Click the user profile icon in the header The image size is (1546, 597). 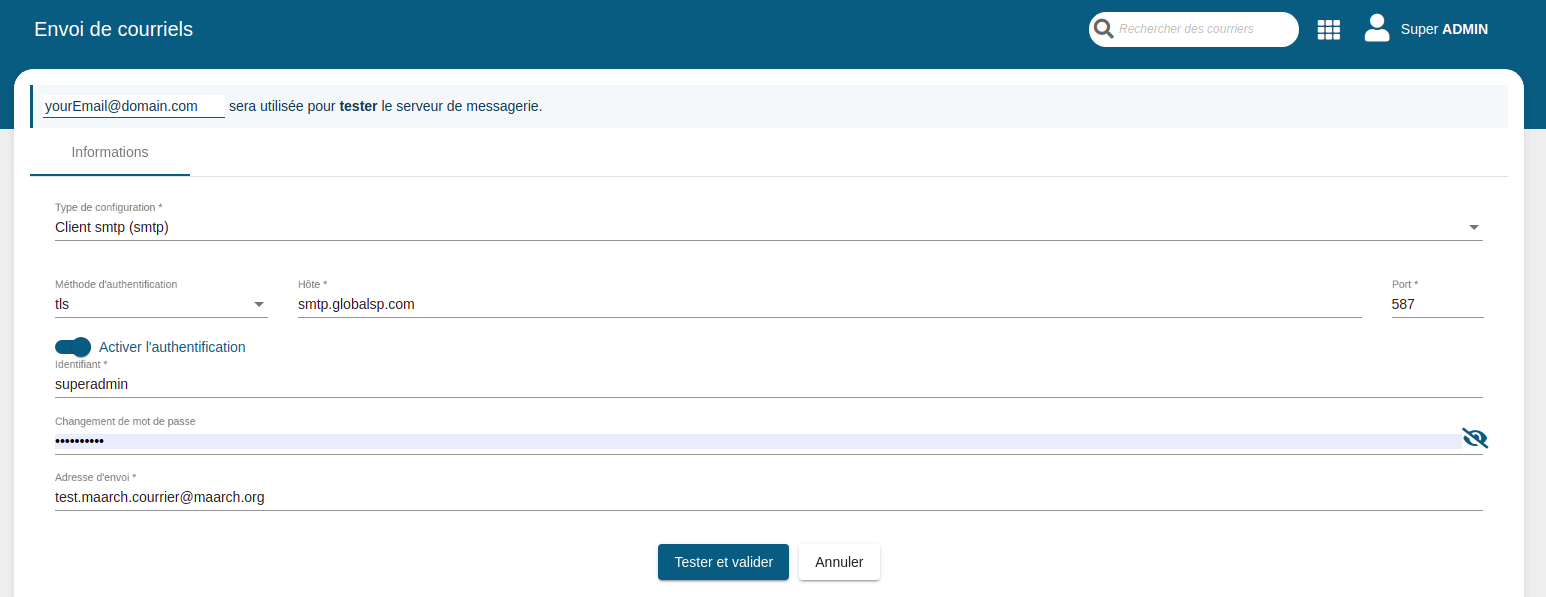click(x=1377, y=27)
